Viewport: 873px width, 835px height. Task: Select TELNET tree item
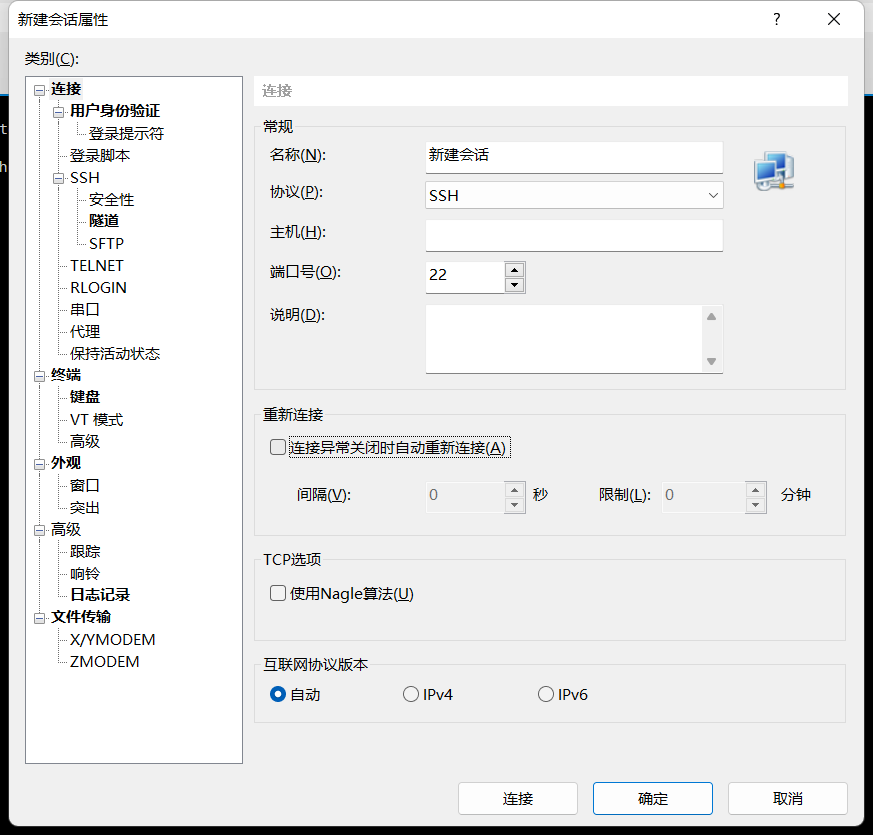pos(97,266)
